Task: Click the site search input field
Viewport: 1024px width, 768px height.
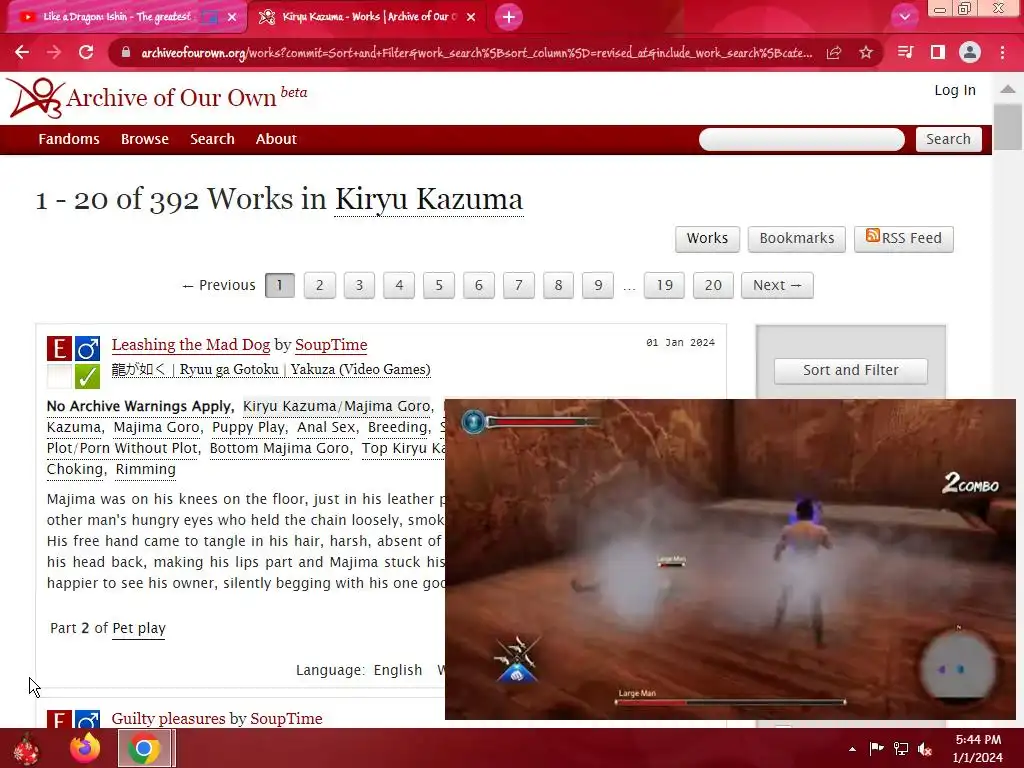Action: (802, 139)
